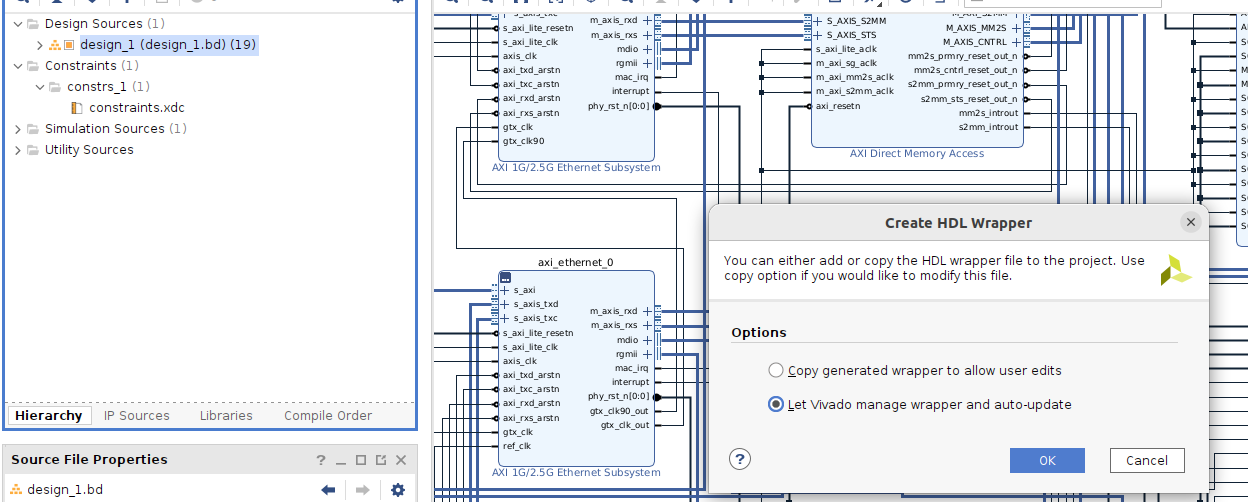
Task: Select design_1.bd in Source File Properties
Action: point(65,490)
